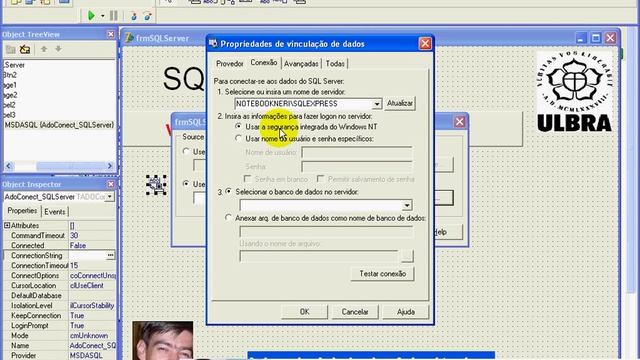Toggle the 'Senha em branco' checkbox
Screen dimensions: 640x360
pyautogui.click(x=247, y=179)
